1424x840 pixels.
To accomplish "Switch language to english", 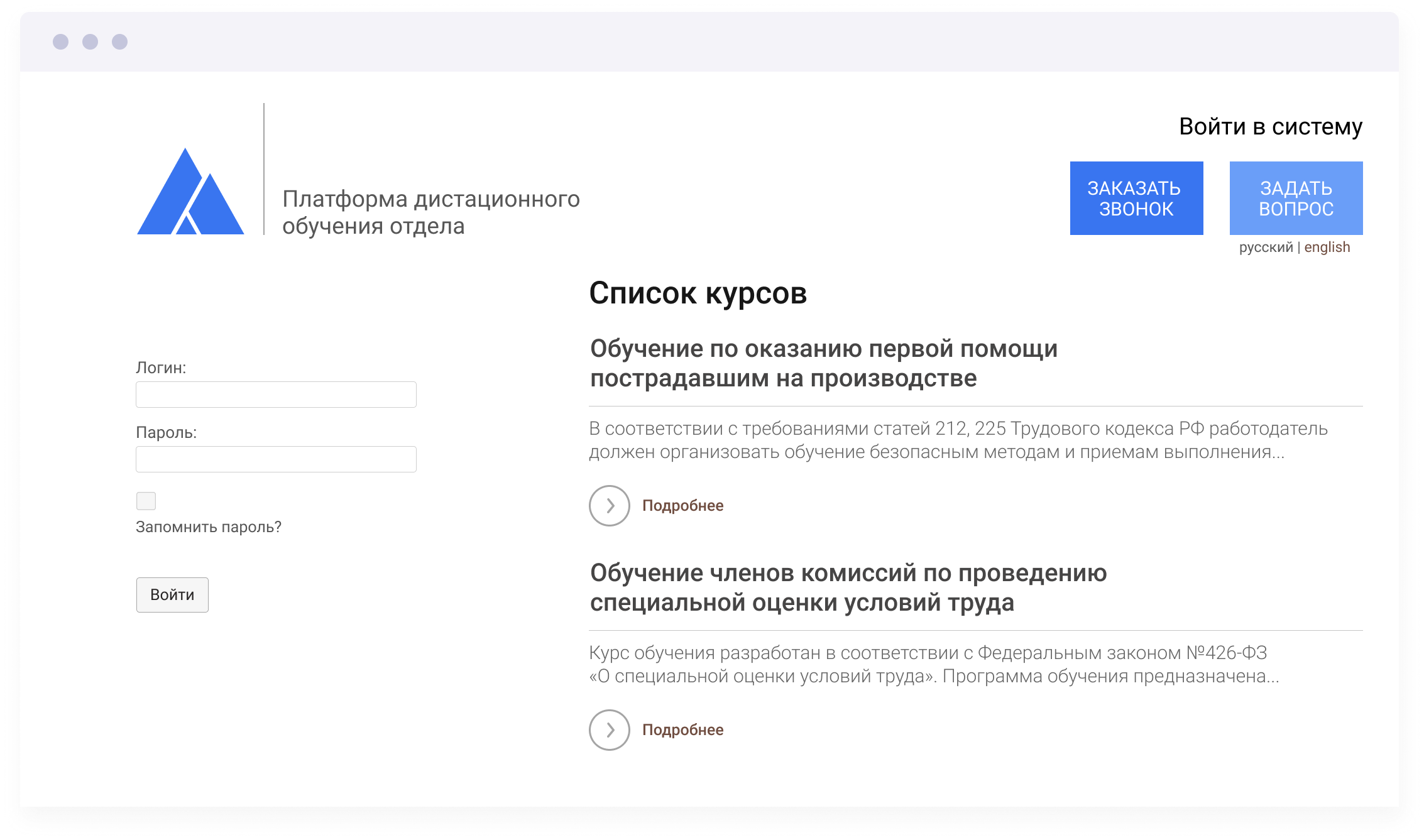I will pos(1327,247).
